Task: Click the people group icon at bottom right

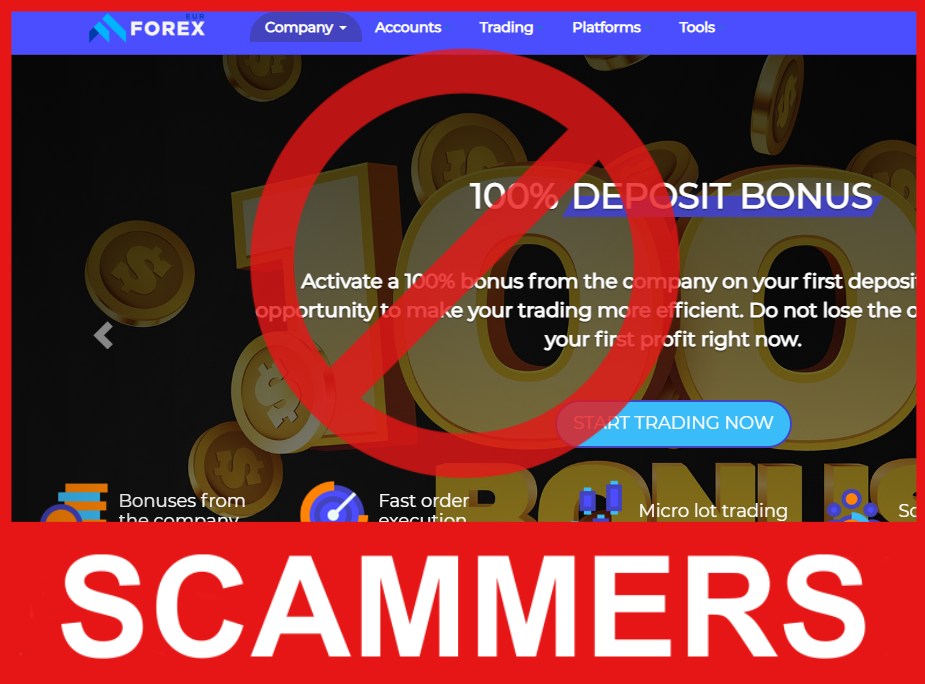Action: (853, 505)
